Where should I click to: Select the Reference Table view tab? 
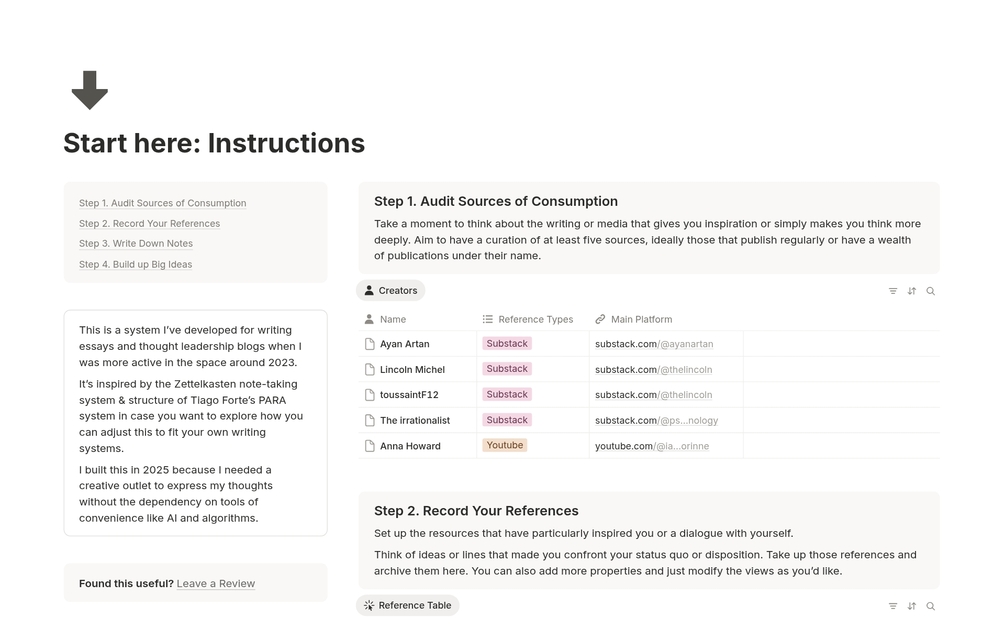point(408,605)
